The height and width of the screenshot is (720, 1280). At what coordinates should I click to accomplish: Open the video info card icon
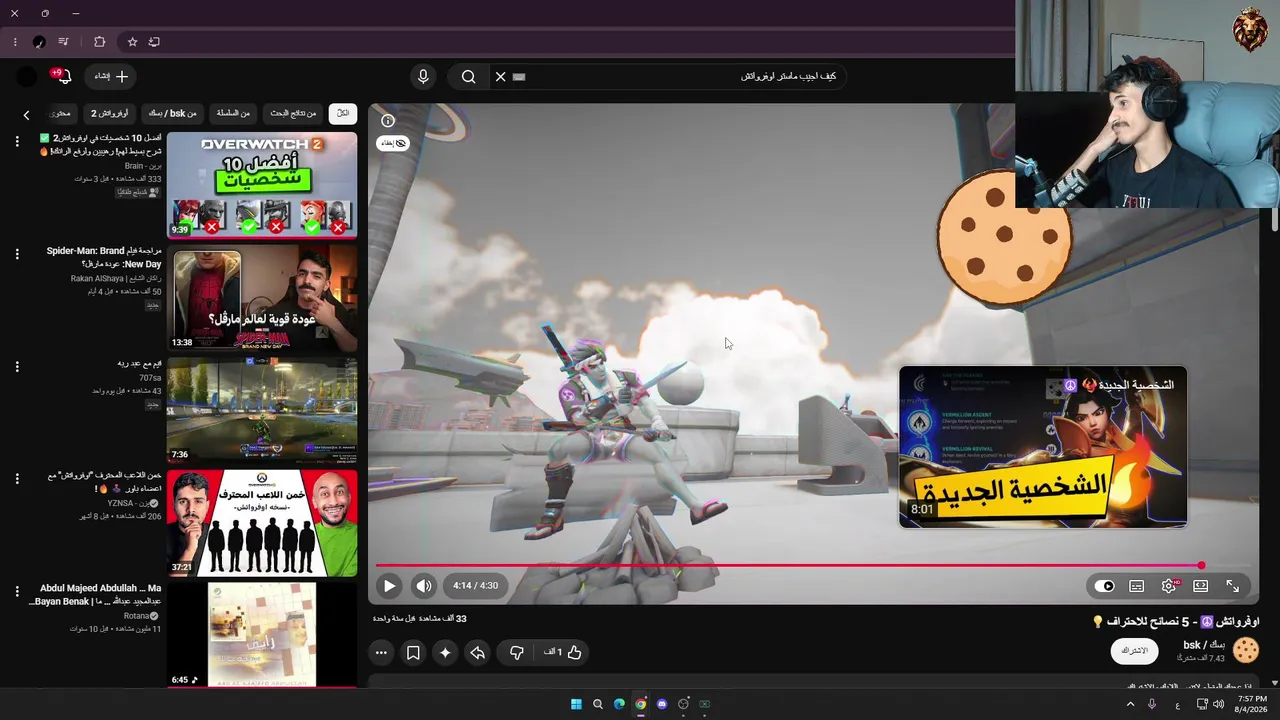[x=388, y=121]
